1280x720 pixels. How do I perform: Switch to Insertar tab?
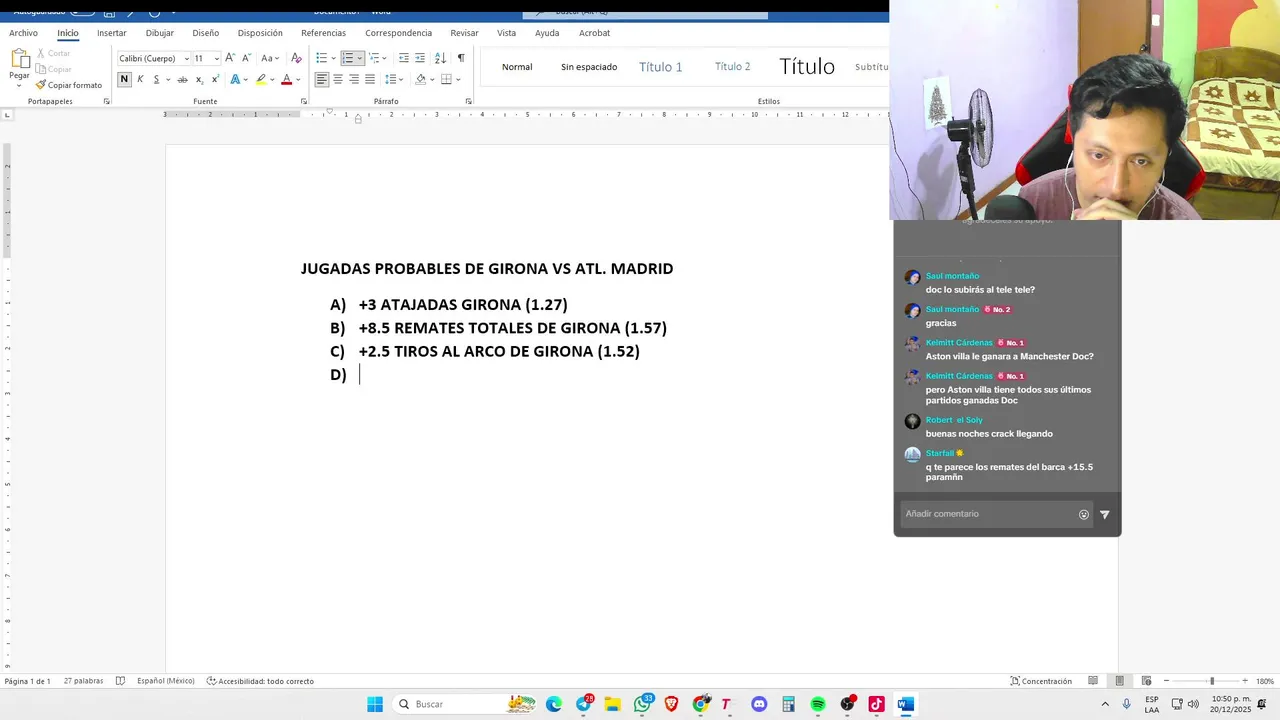[x=112, y=33]
